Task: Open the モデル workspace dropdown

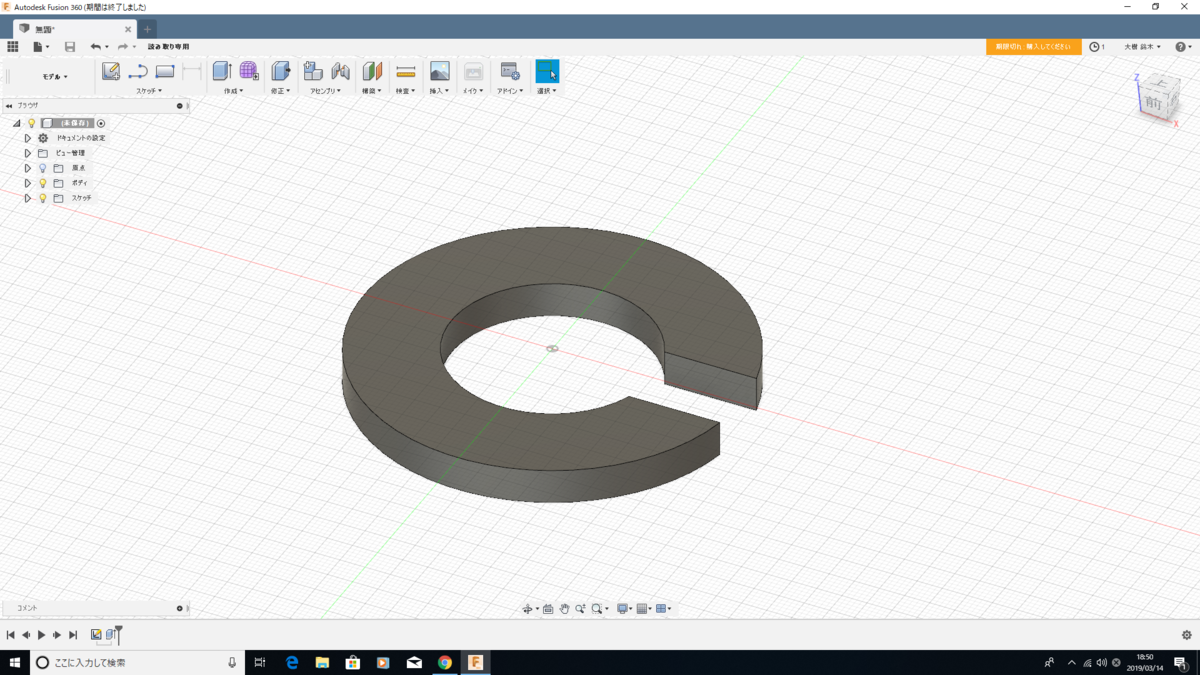Action: click(x=54, y=76)
